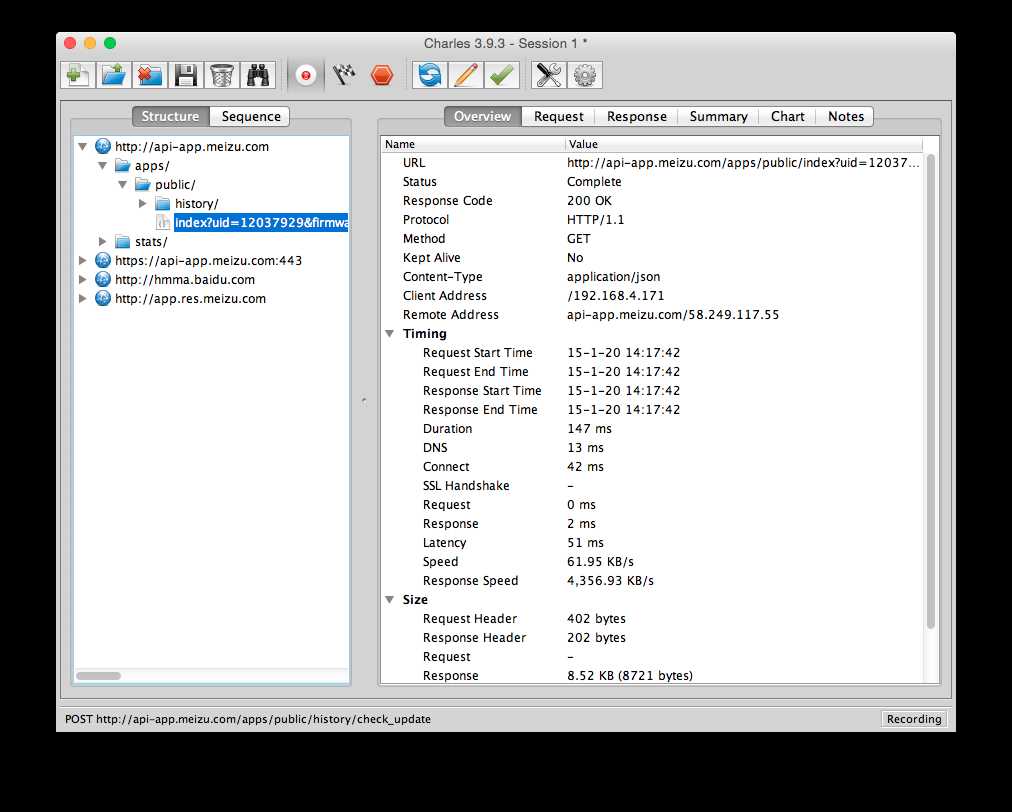Switch to Structure view
1012x812 pixels.
click(x=170, y=116)
